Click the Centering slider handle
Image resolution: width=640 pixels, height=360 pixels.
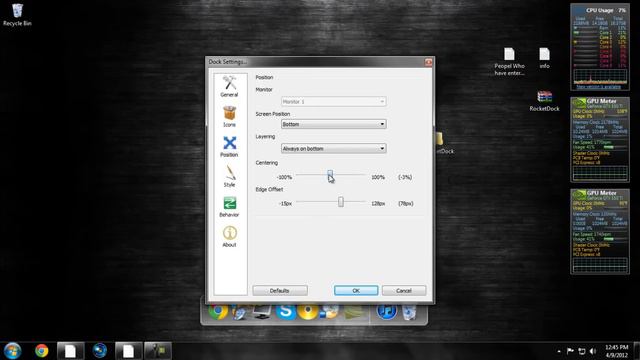(x=330, y=175)
